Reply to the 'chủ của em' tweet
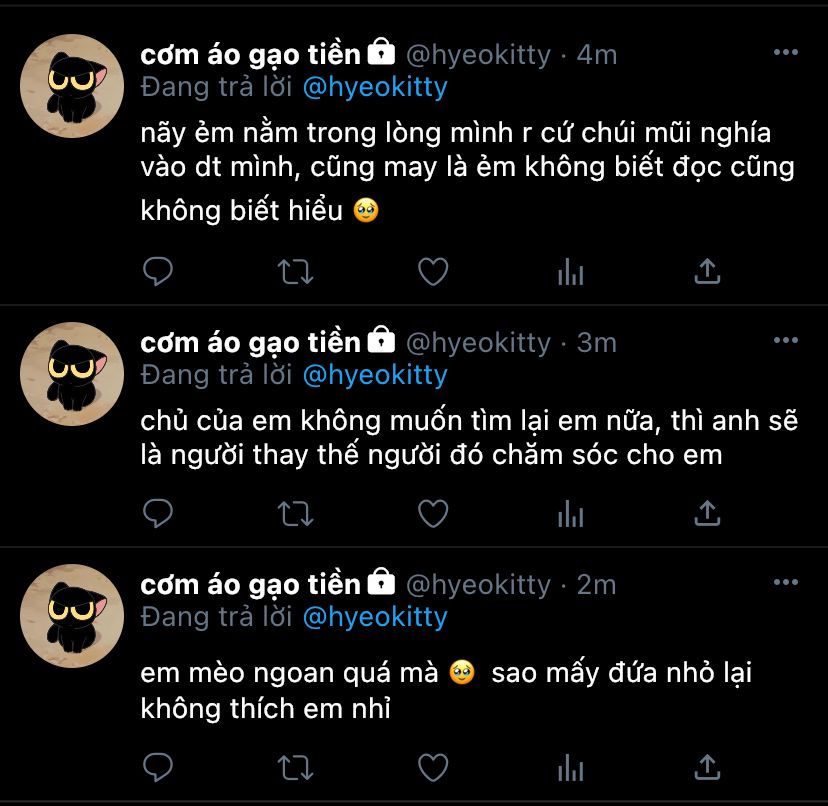 click(158, 513)
